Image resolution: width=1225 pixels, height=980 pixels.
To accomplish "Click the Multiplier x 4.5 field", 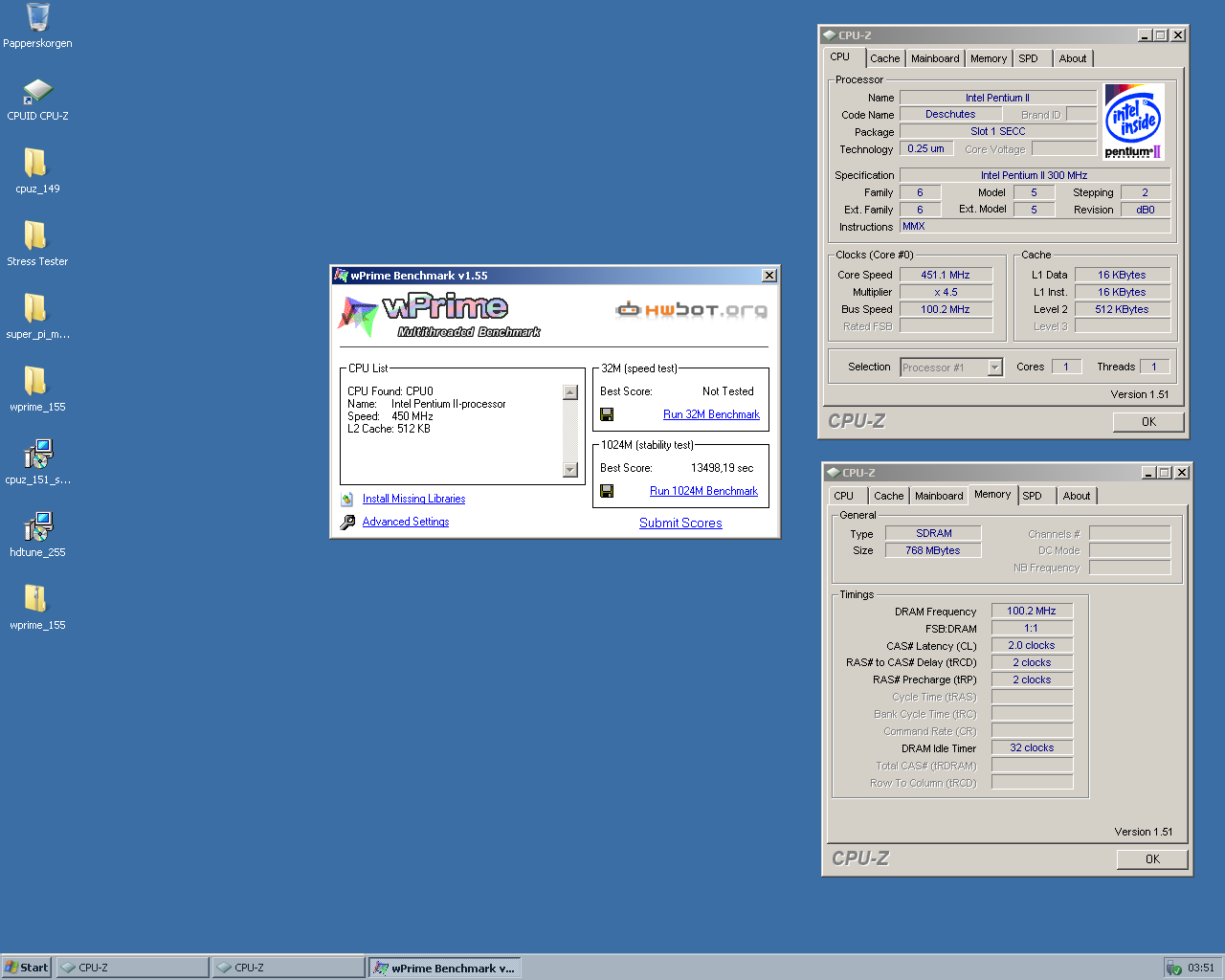I will click(x=946, y=292).
